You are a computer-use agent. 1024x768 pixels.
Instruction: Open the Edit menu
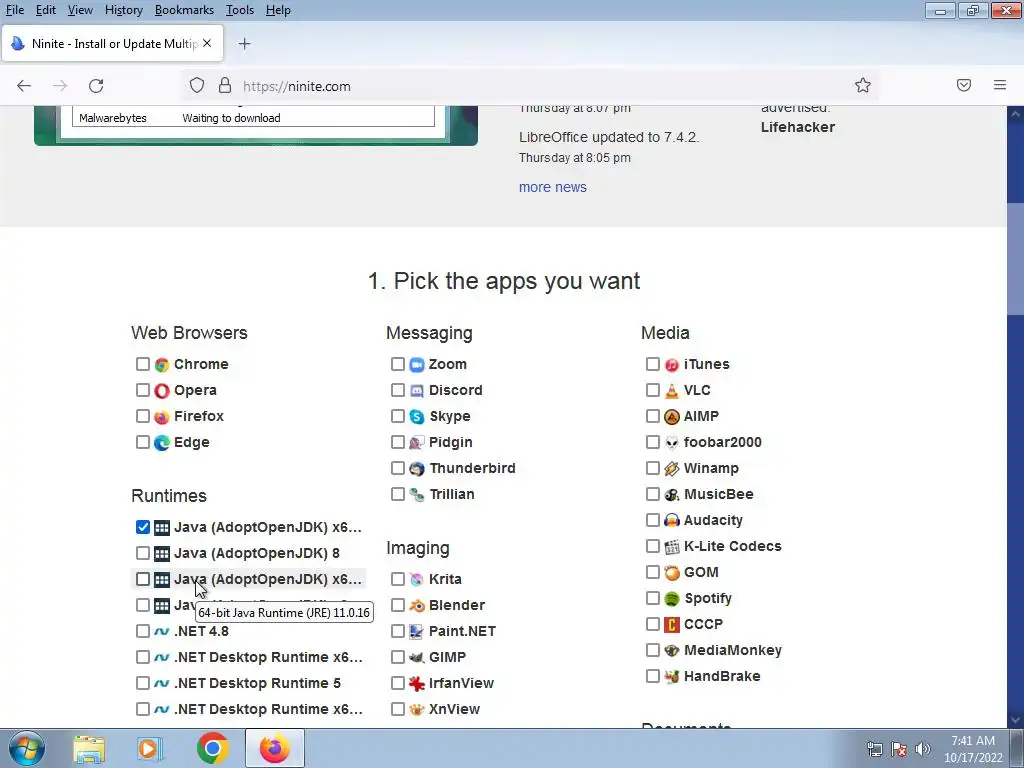[45, 10]
